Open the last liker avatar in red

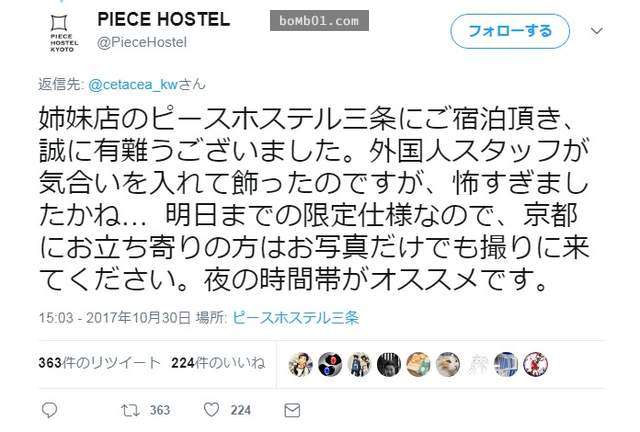point(536,364)
